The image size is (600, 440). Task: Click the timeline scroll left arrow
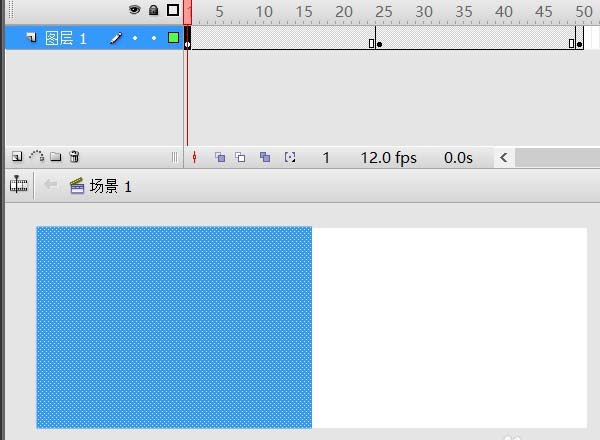tap(504, 157)
